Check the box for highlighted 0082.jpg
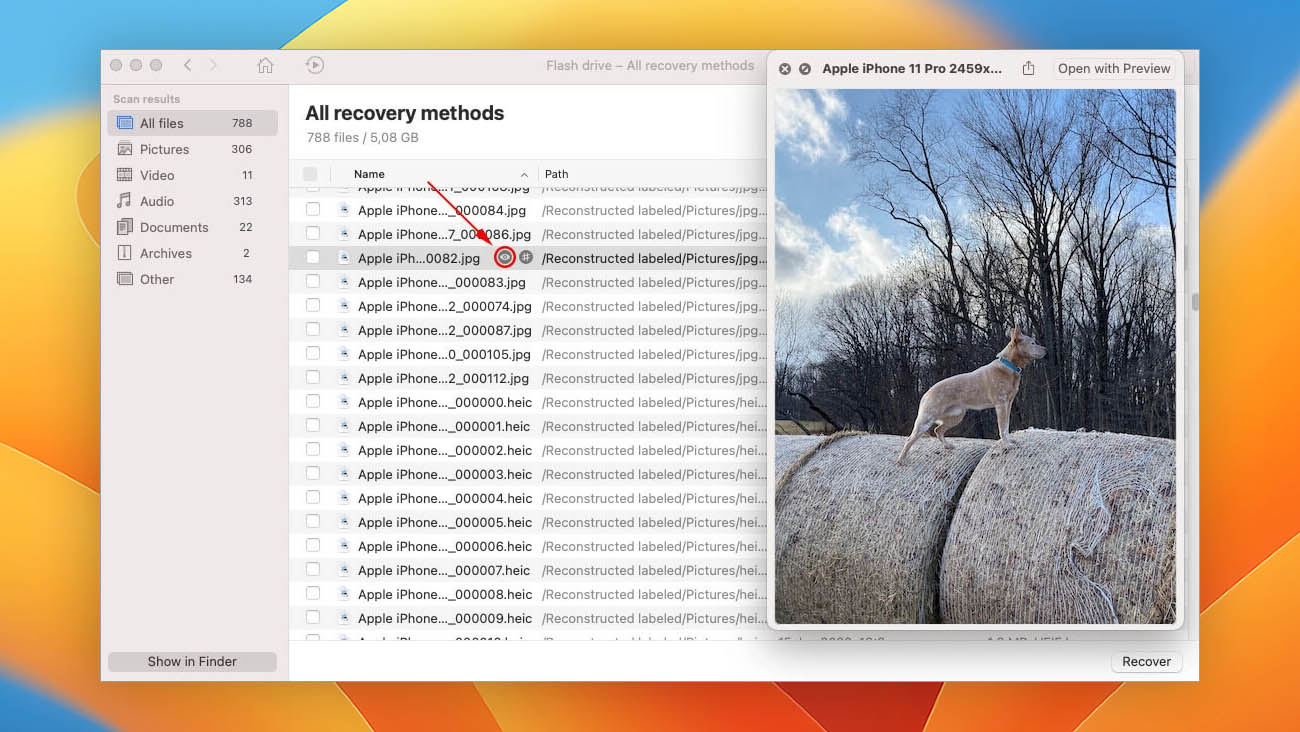Viewport: 1300px width, 732px height. pos(313,257)
